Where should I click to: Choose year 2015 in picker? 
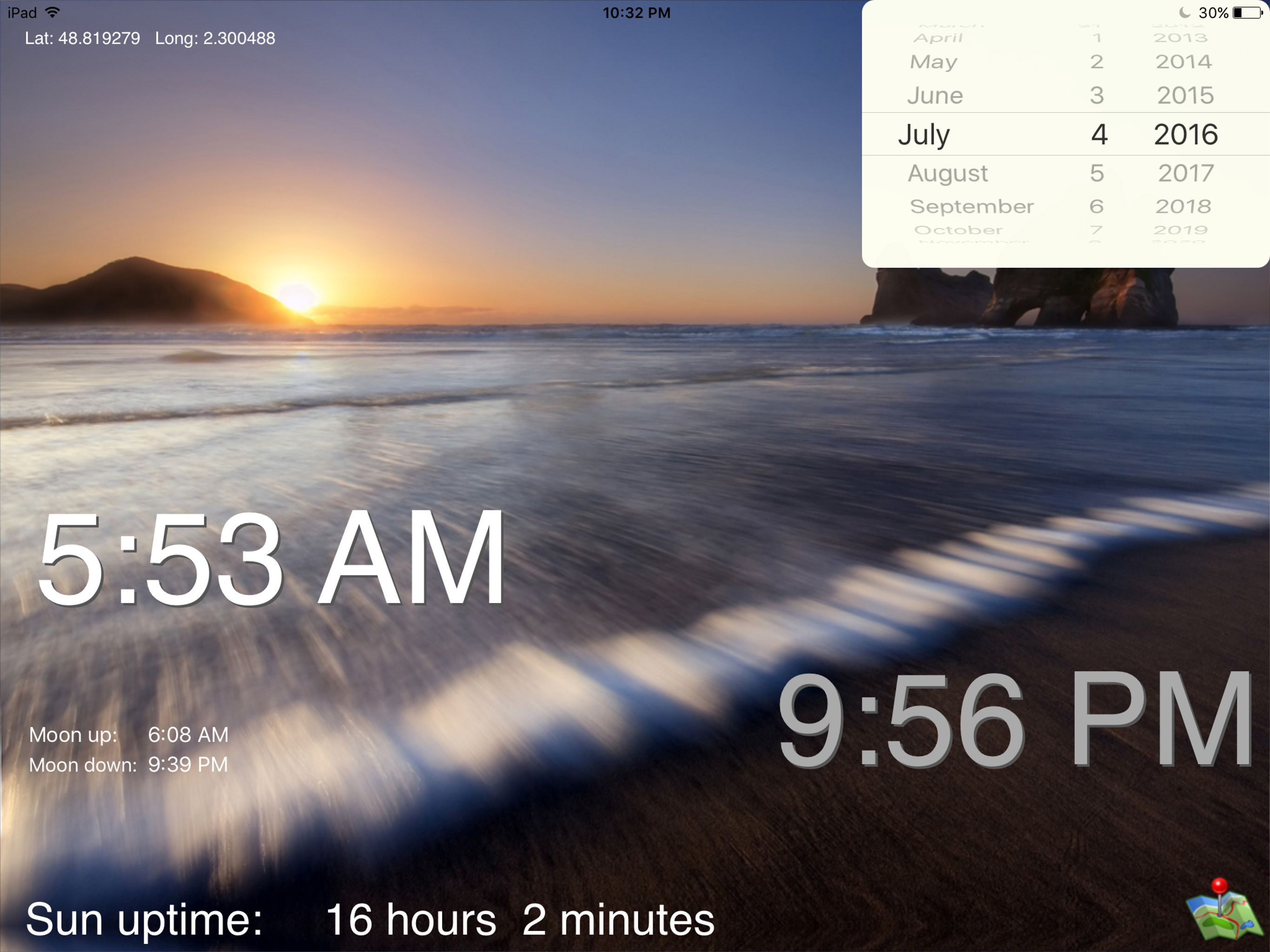click(1185, 95)
